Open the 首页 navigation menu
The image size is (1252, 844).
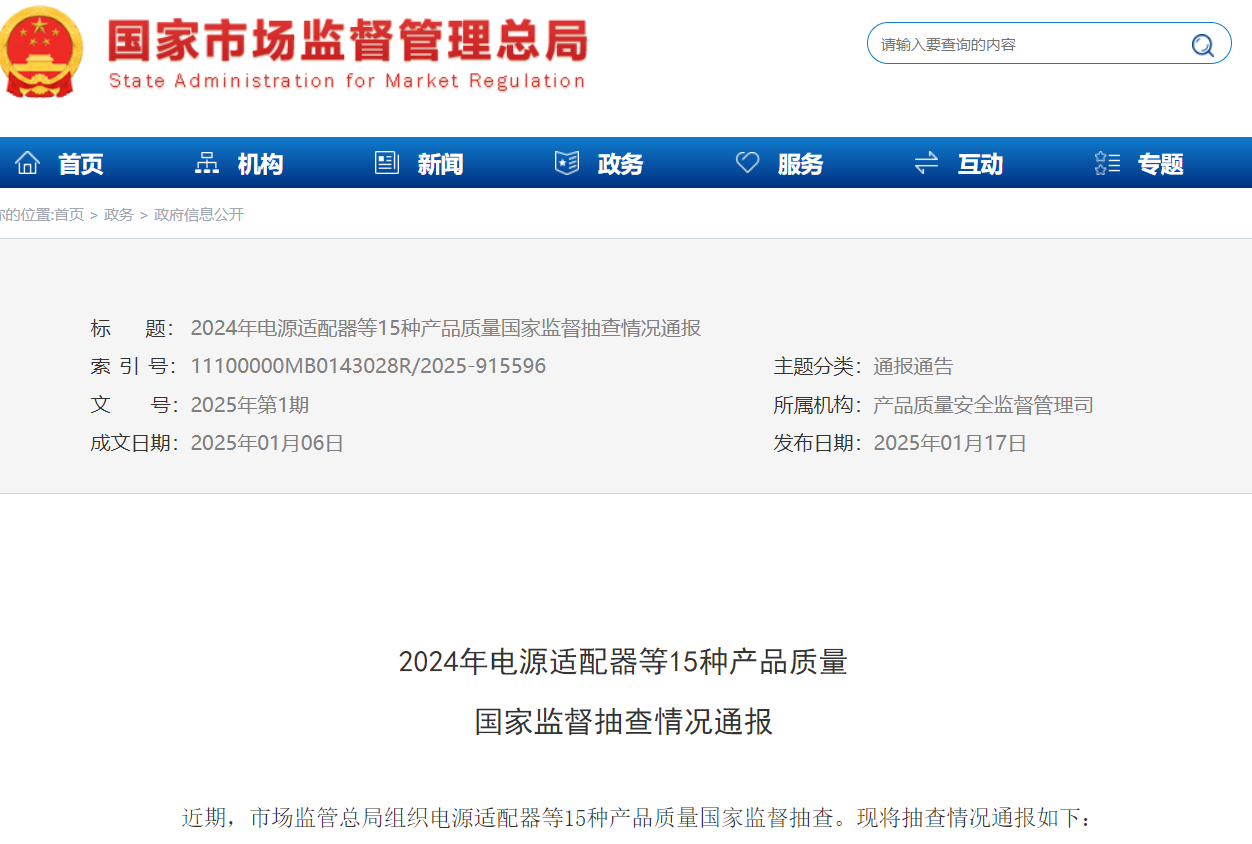(81, 164)
